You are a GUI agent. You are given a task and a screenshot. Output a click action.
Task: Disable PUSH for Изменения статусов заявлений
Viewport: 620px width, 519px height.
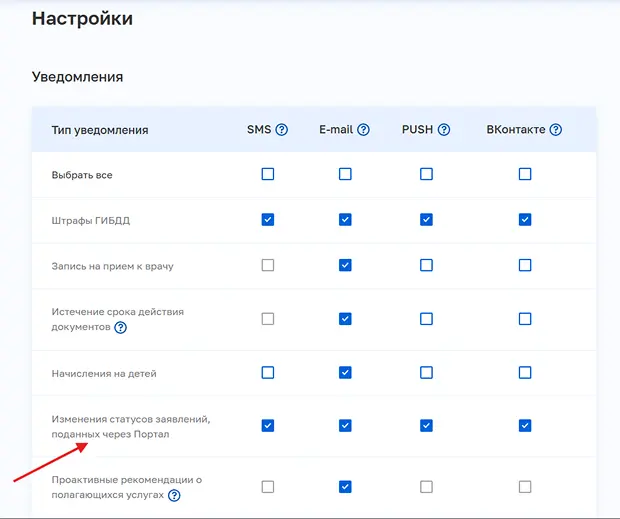[426, 425]
